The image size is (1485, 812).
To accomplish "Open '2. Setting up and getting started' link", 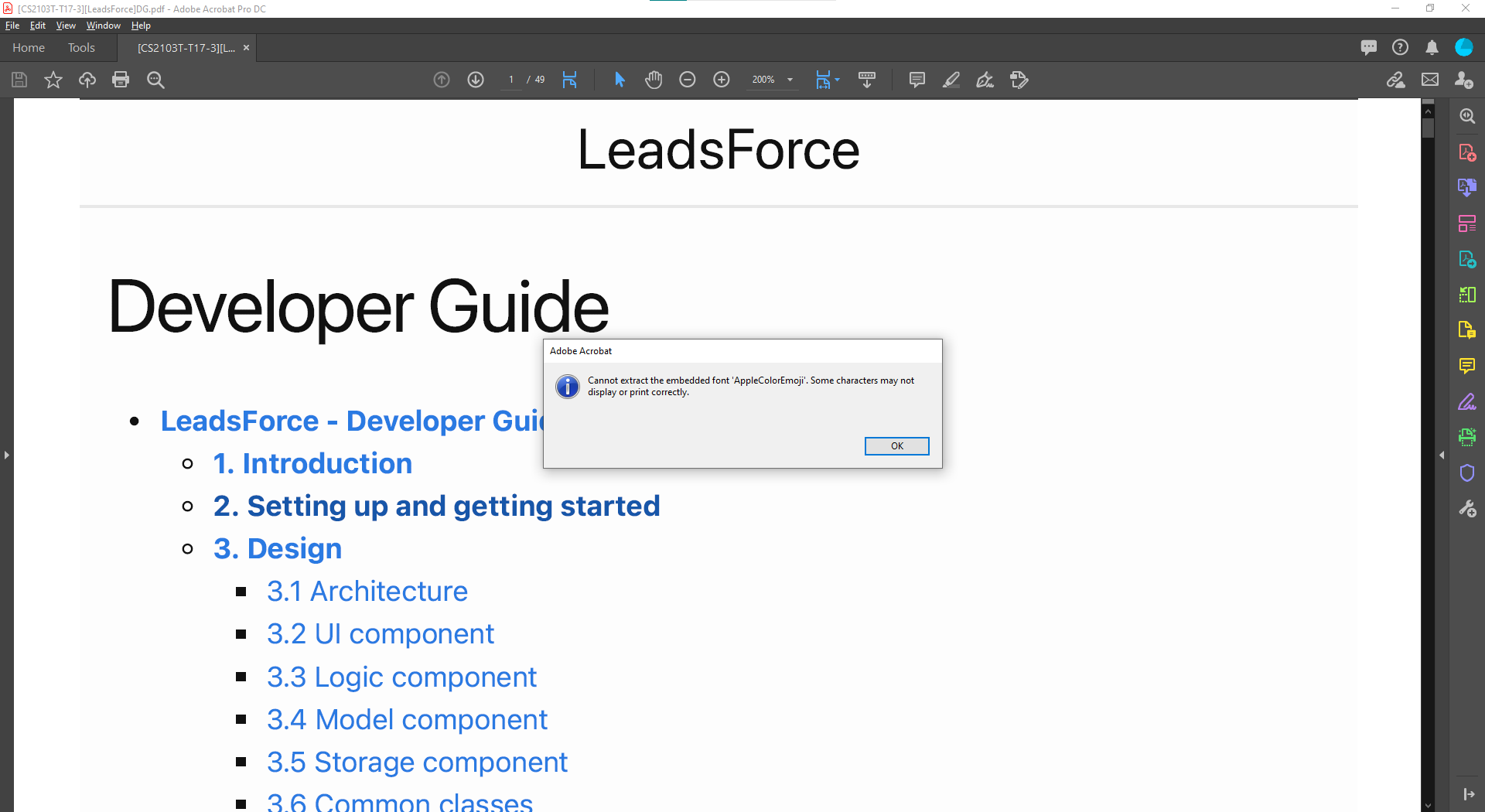I will coord(437,507).
